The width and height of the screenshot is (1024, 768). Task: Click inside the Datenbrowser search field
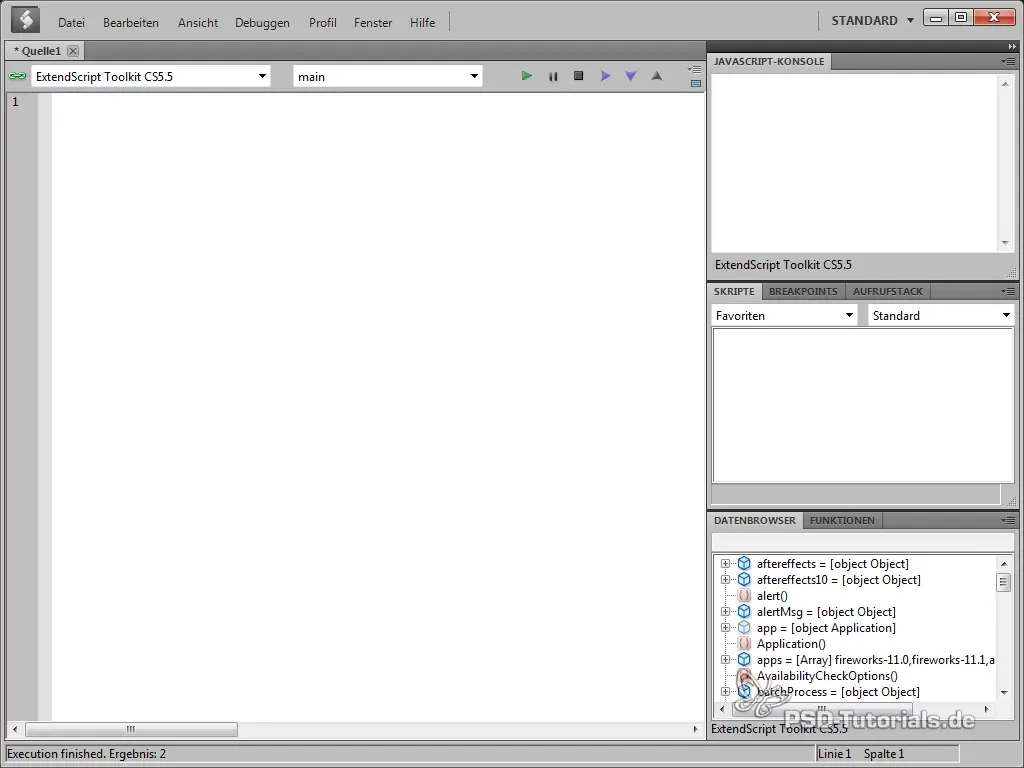coord(863,542)
